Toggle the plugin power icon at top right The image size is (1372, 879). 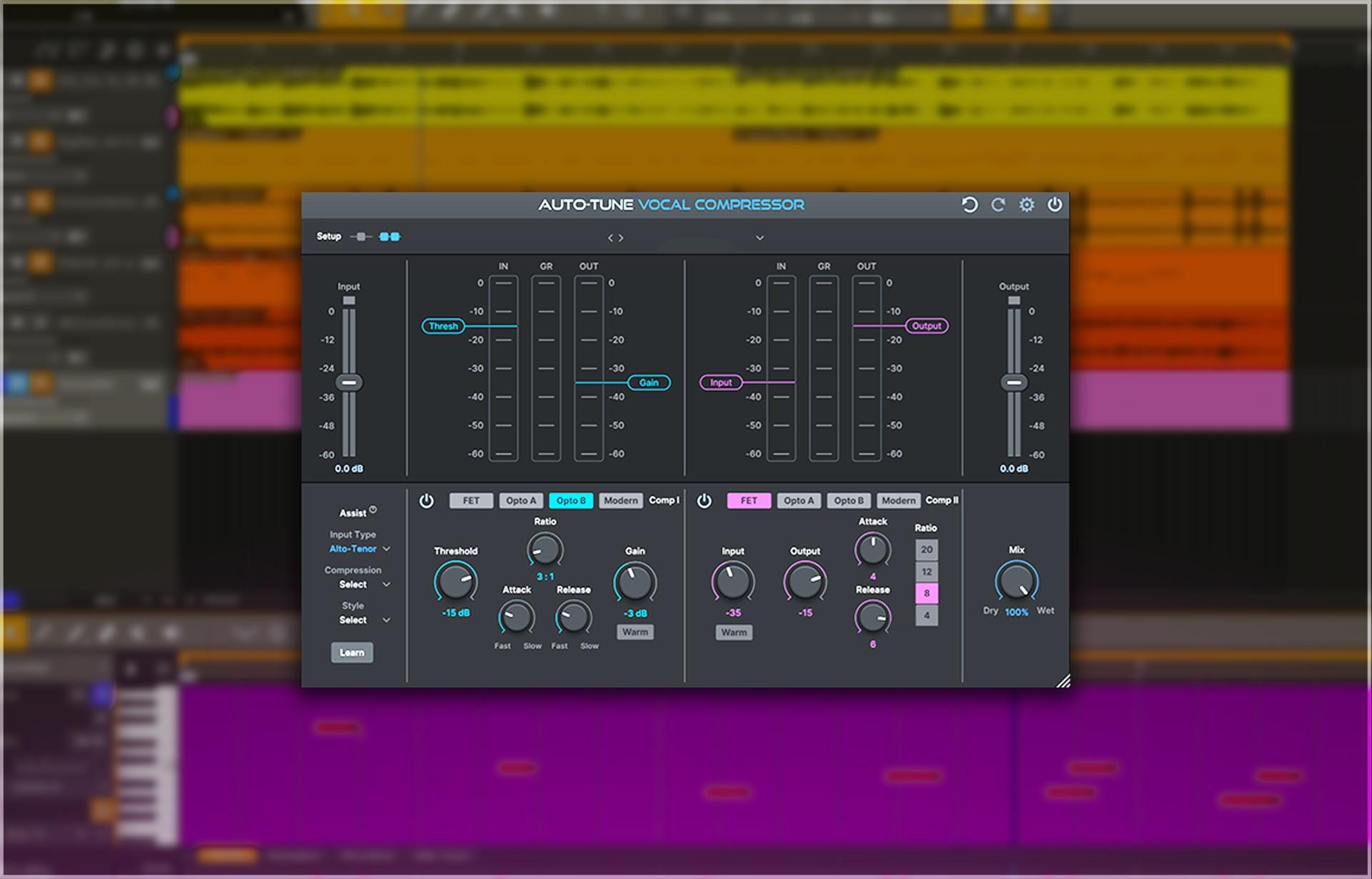tap(1055, 205)
